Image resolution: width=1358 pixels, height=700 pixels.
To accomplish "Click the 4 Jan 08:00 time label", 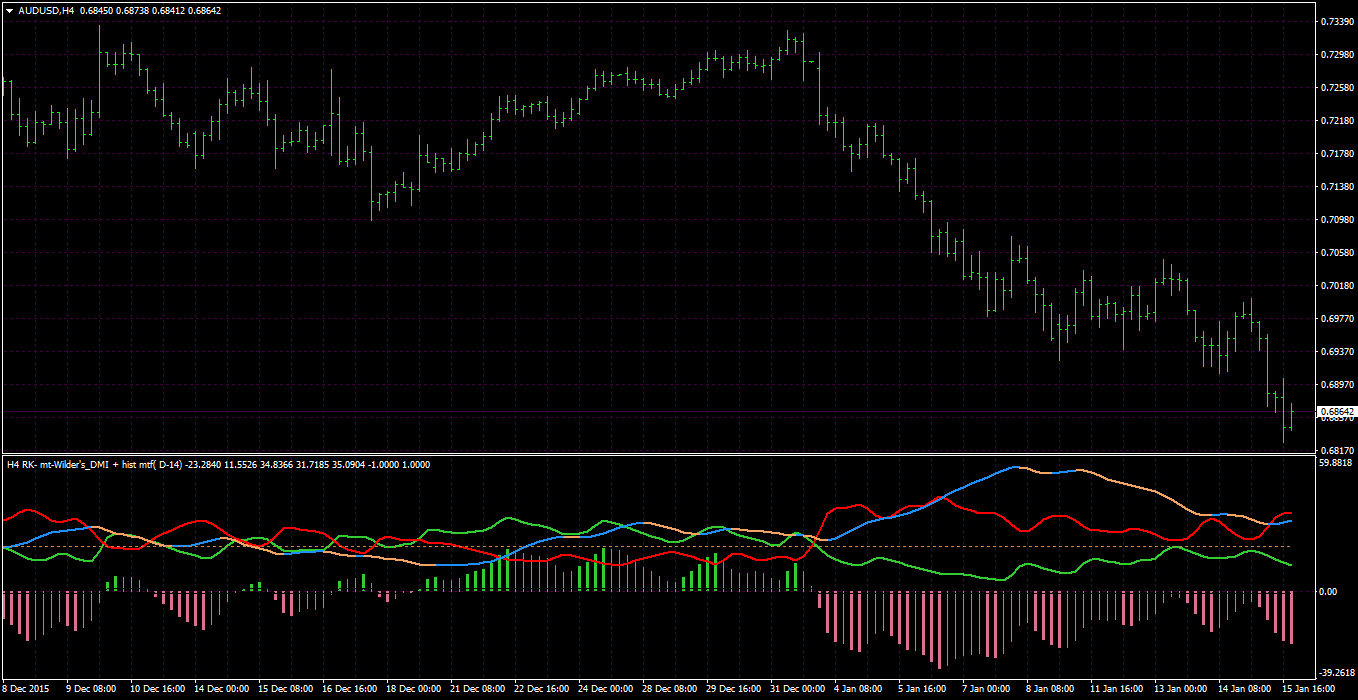I will tap(860, 689).
